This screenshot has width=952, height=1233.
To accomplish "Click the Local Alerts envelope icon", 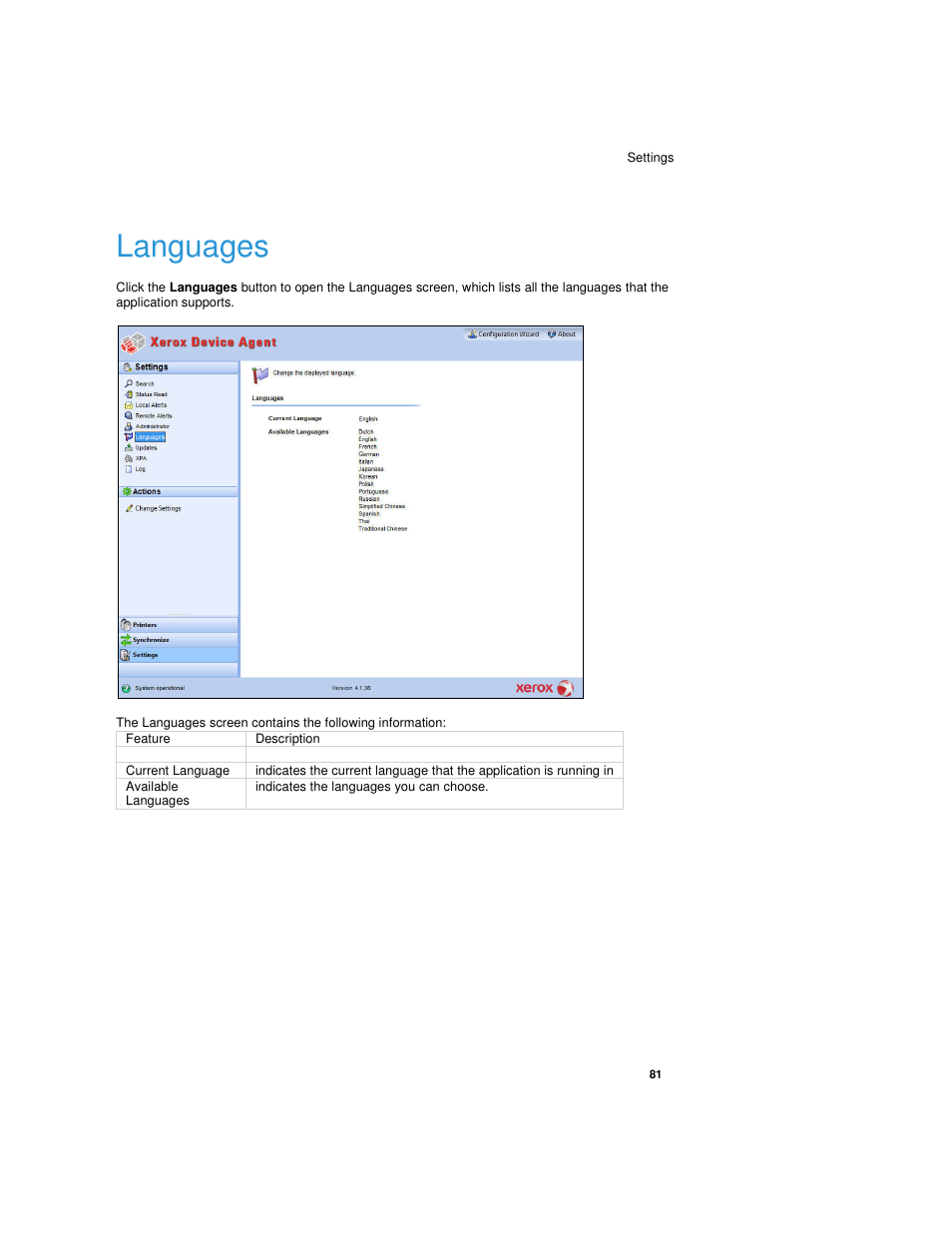I will 129,405.
